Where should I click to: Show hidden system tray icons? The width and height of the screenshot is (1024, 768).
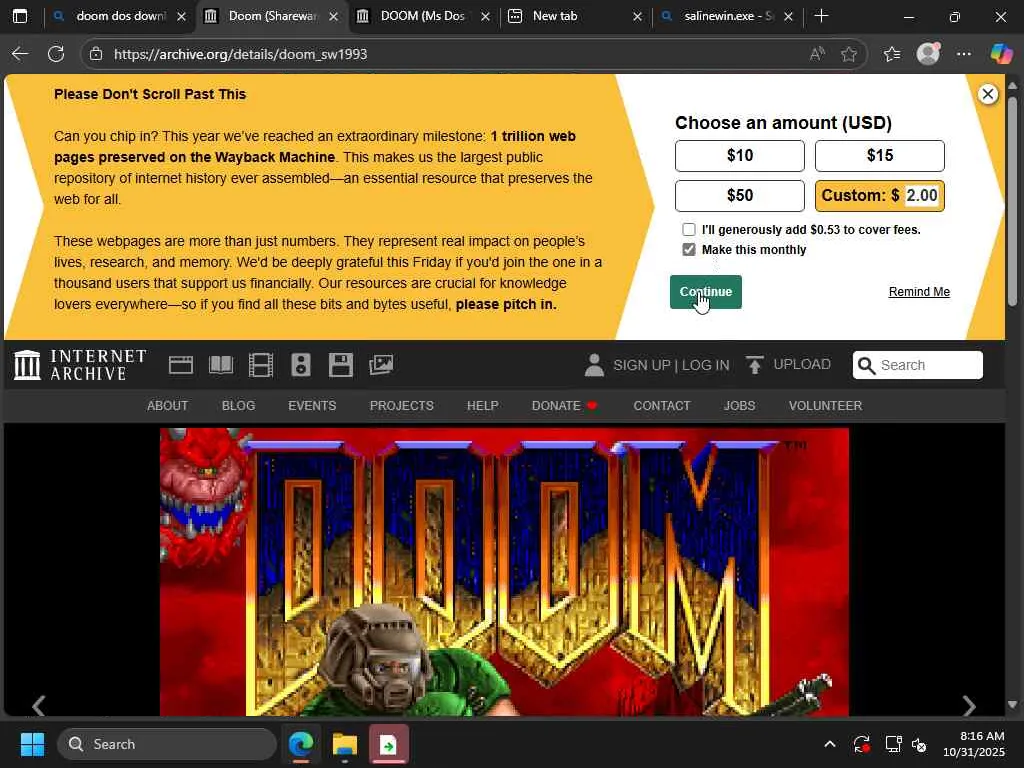pos(829,744)
